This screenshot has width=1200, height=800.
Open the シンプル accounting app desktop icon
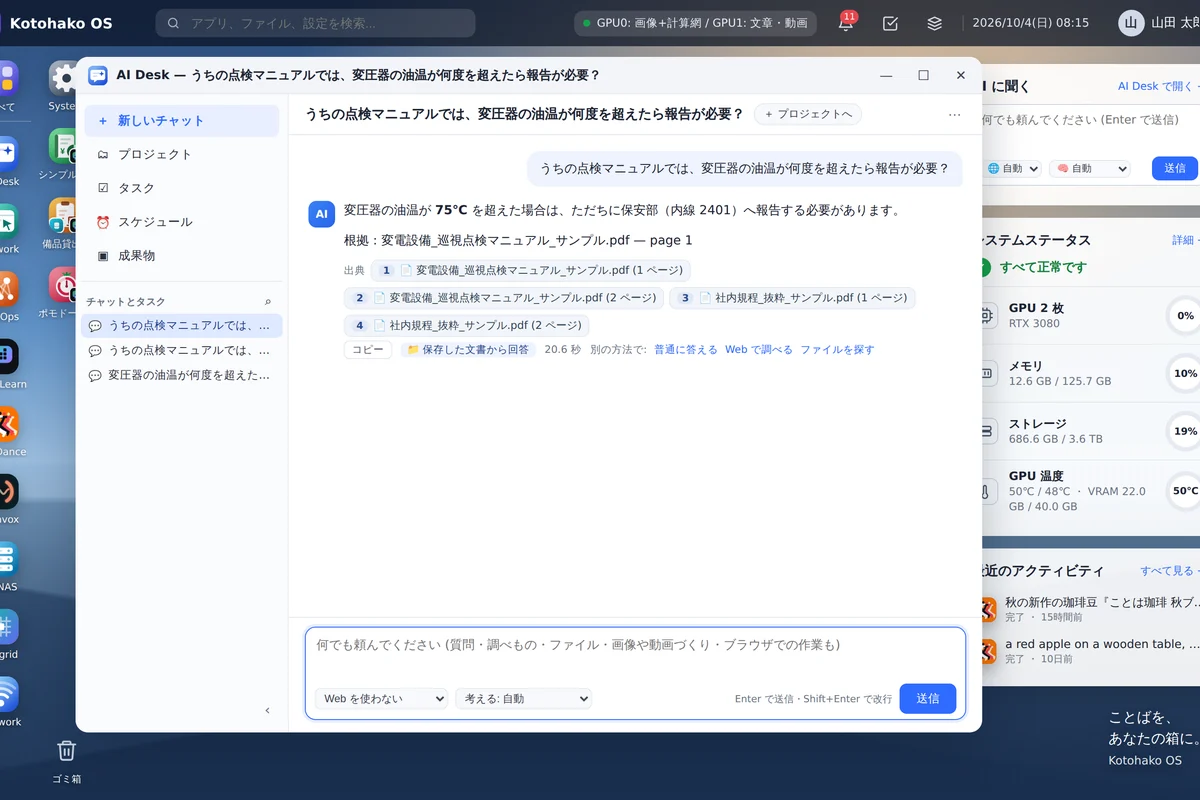coord(65,147)
